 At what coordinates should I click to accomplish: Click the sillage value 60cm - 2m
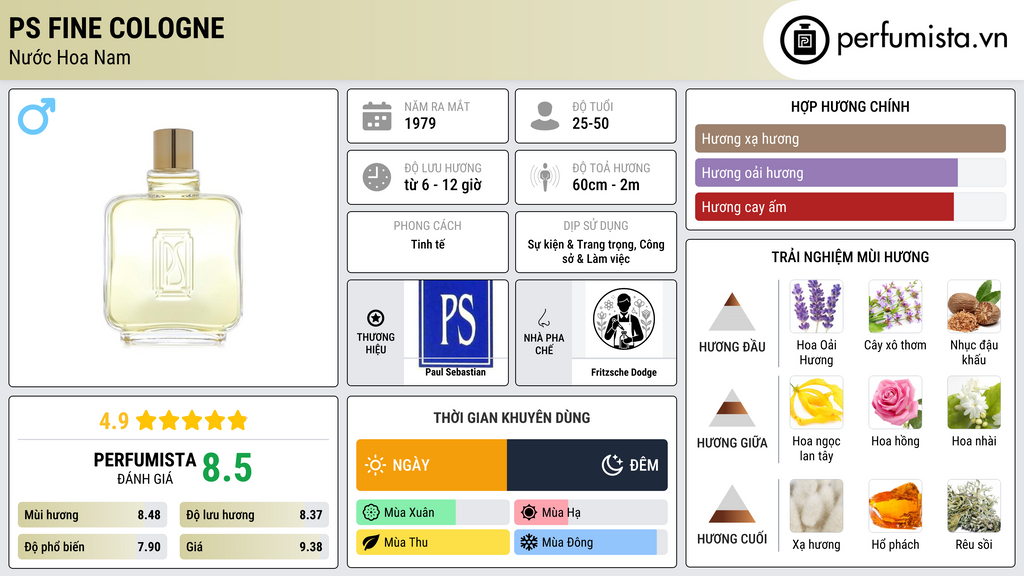coord(606,185)
